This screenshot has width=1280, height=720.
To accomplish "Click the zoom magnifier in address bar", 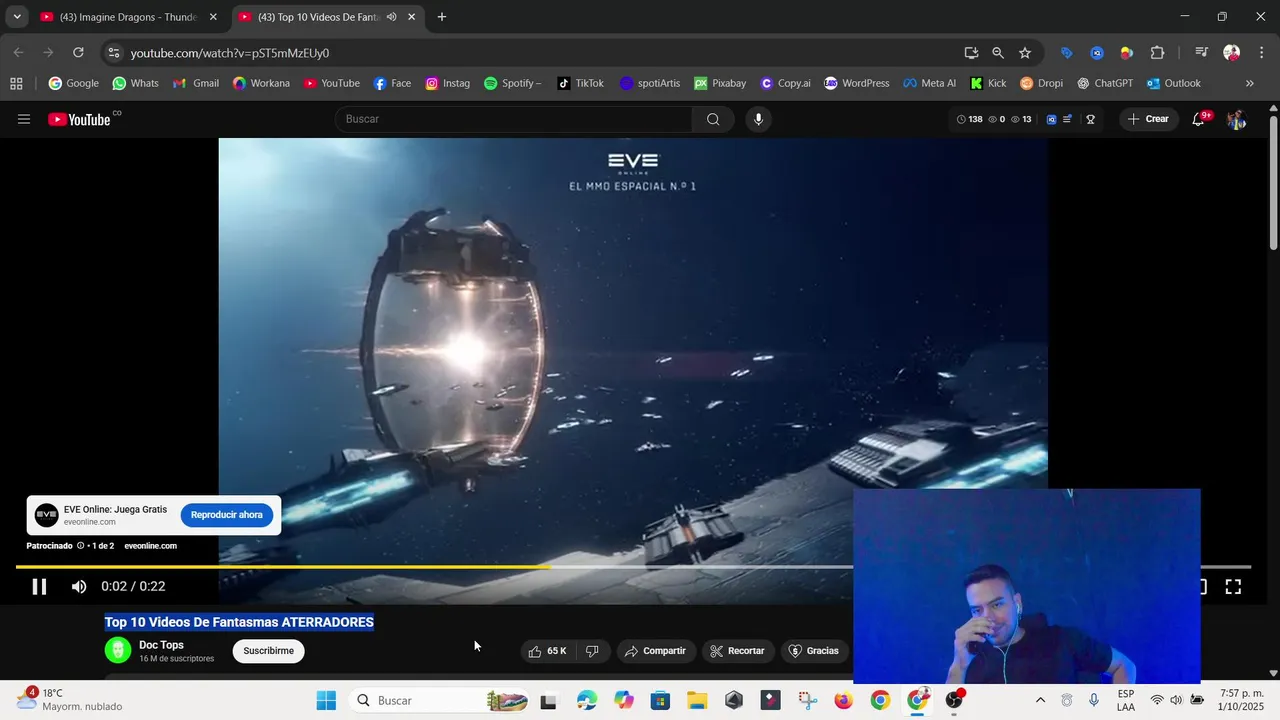I will 998,53.
